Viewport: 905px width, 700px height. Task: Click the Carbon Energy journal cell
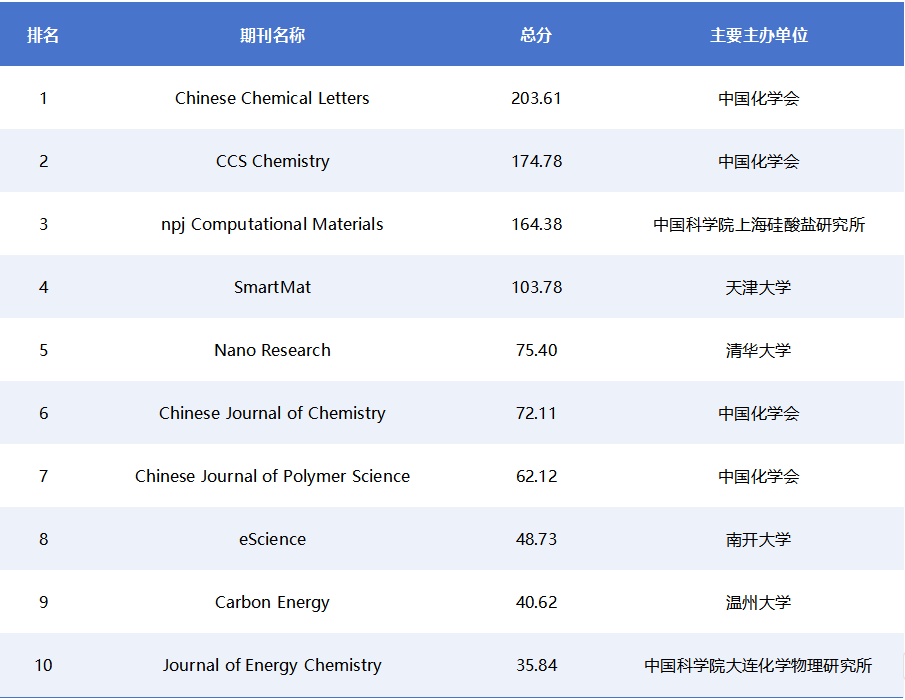click(272, 602)
